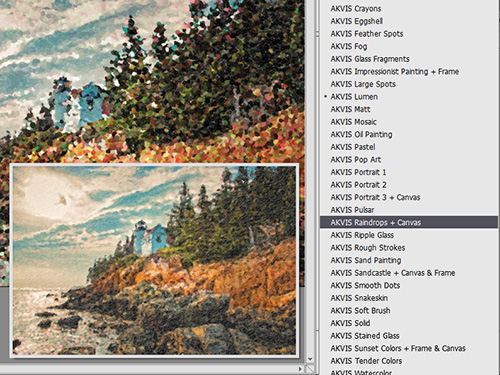
Task: Select AKVIS Snakeskin preset
Action: pos(359,298)
